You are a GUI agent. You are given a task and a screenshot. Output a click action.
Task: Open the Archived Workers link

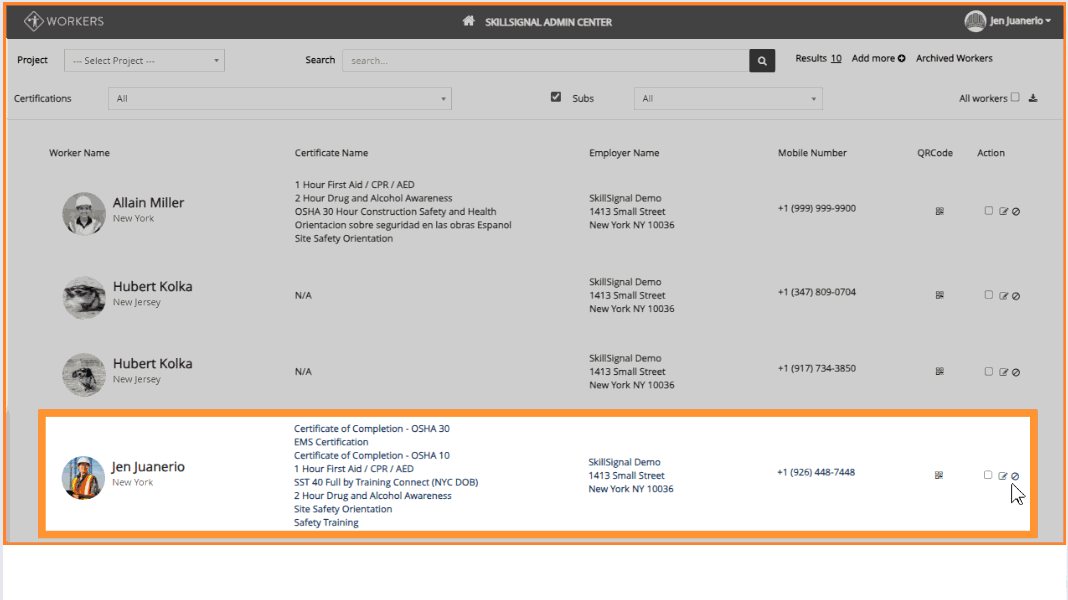[954, 59]
